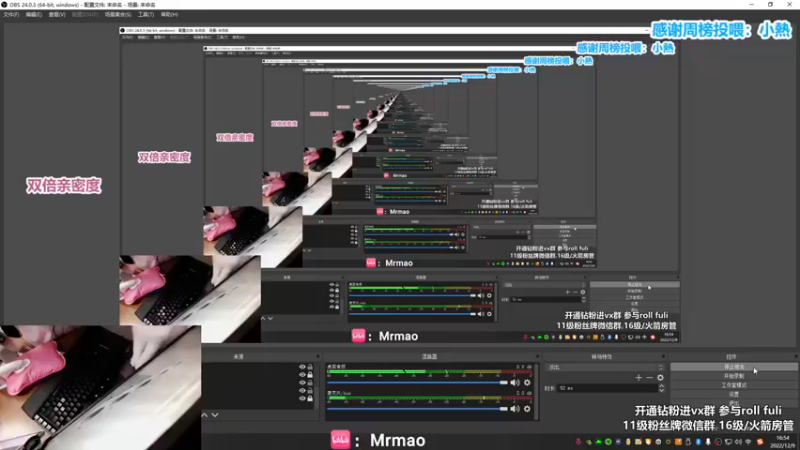Increase transition duration with up arrow

661,386
